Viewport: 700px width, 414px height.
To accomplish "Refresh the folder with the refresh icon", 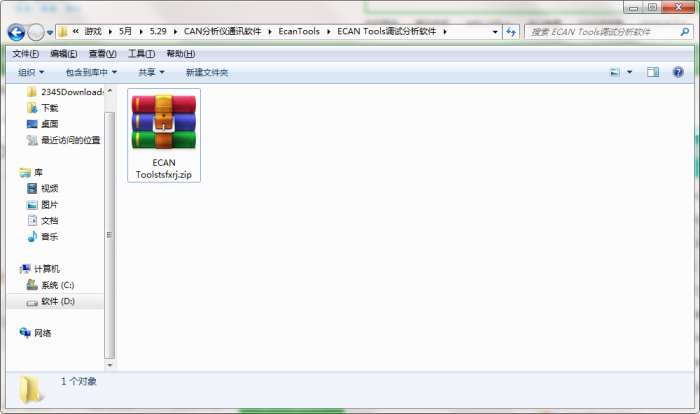I will [511, 32].
